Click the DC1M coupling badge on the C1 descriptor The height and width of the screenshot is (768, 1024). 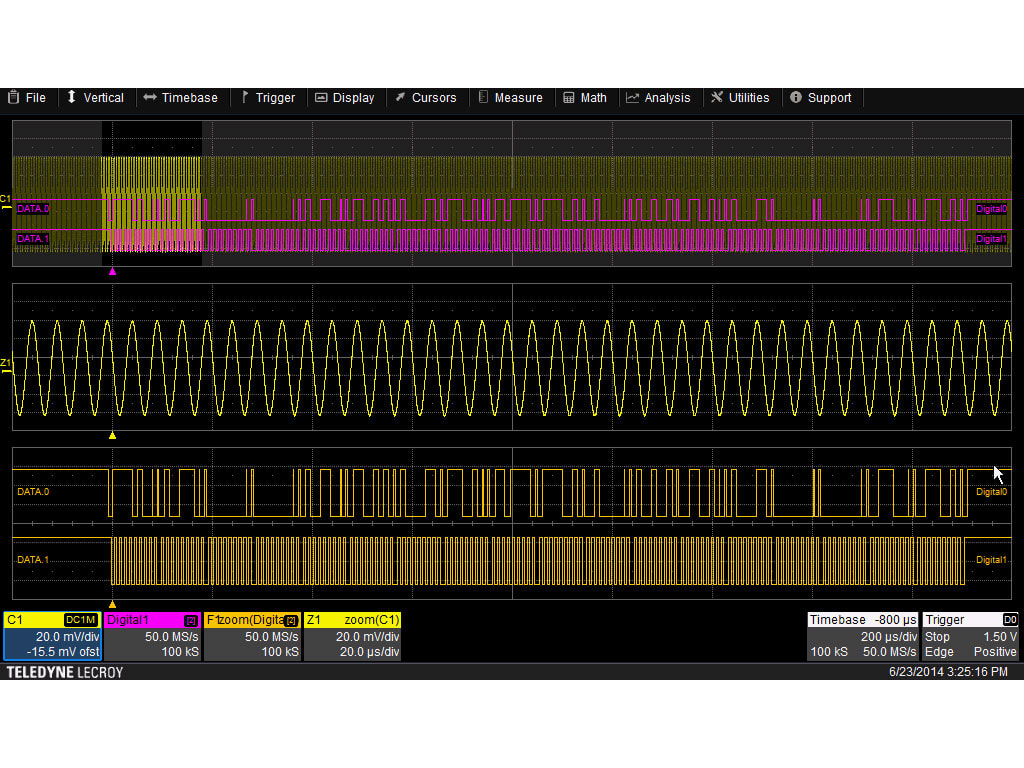[x=80, y=620]
